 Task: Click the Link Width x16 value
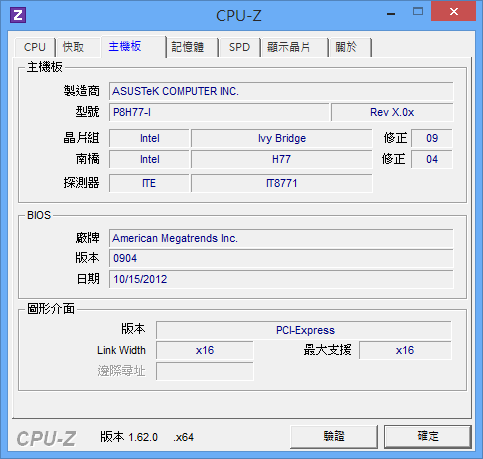[x=205, y=350]
